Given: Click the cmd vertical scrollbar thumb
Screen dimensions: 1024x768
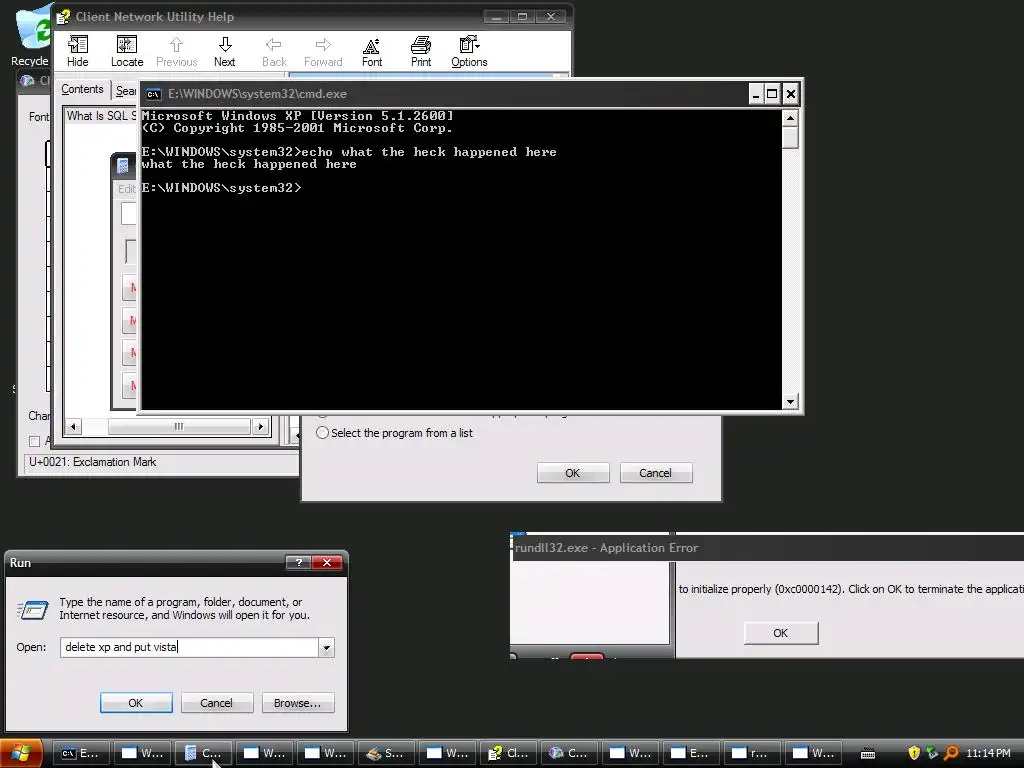Looking at the screenshot, I should pos(790,138).
